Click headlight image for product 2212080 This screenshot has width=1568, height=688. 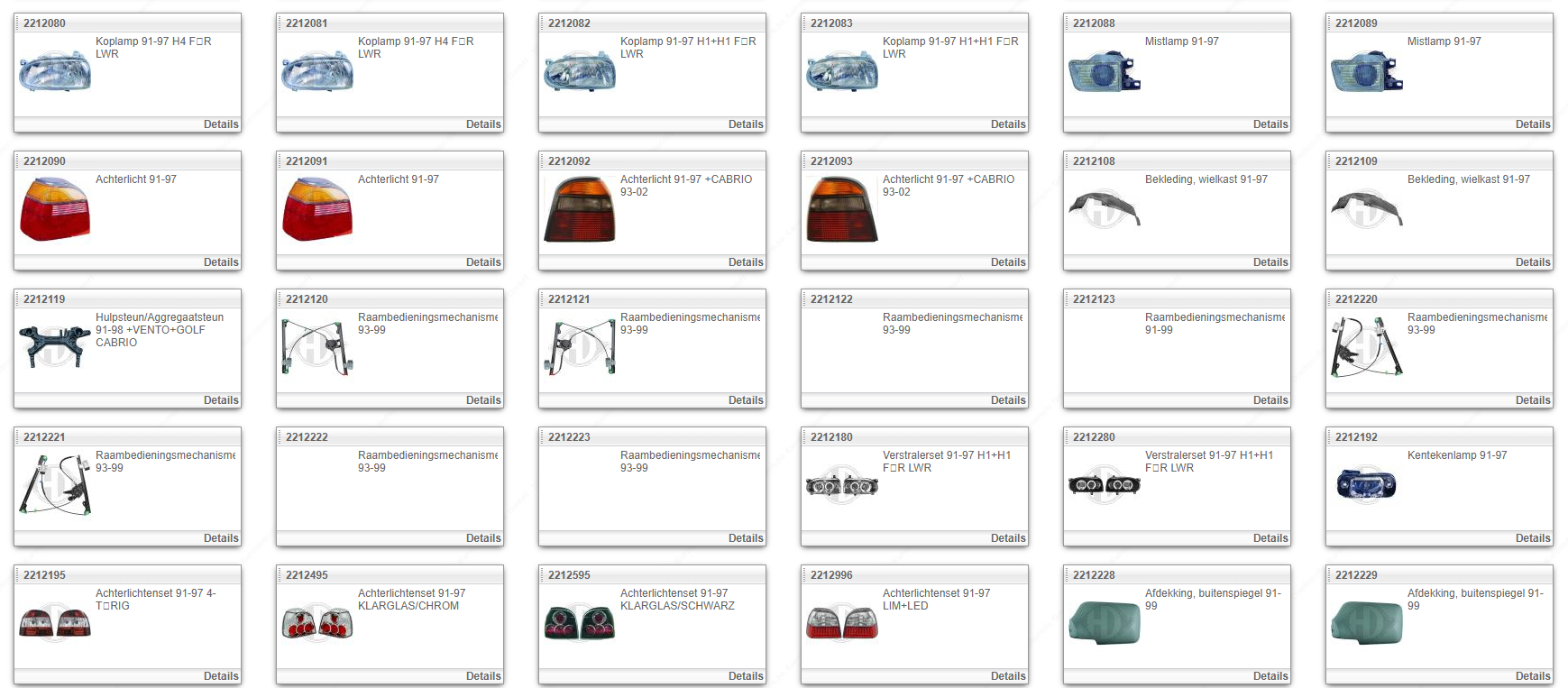pyautogui.click(x=55, y=72)
